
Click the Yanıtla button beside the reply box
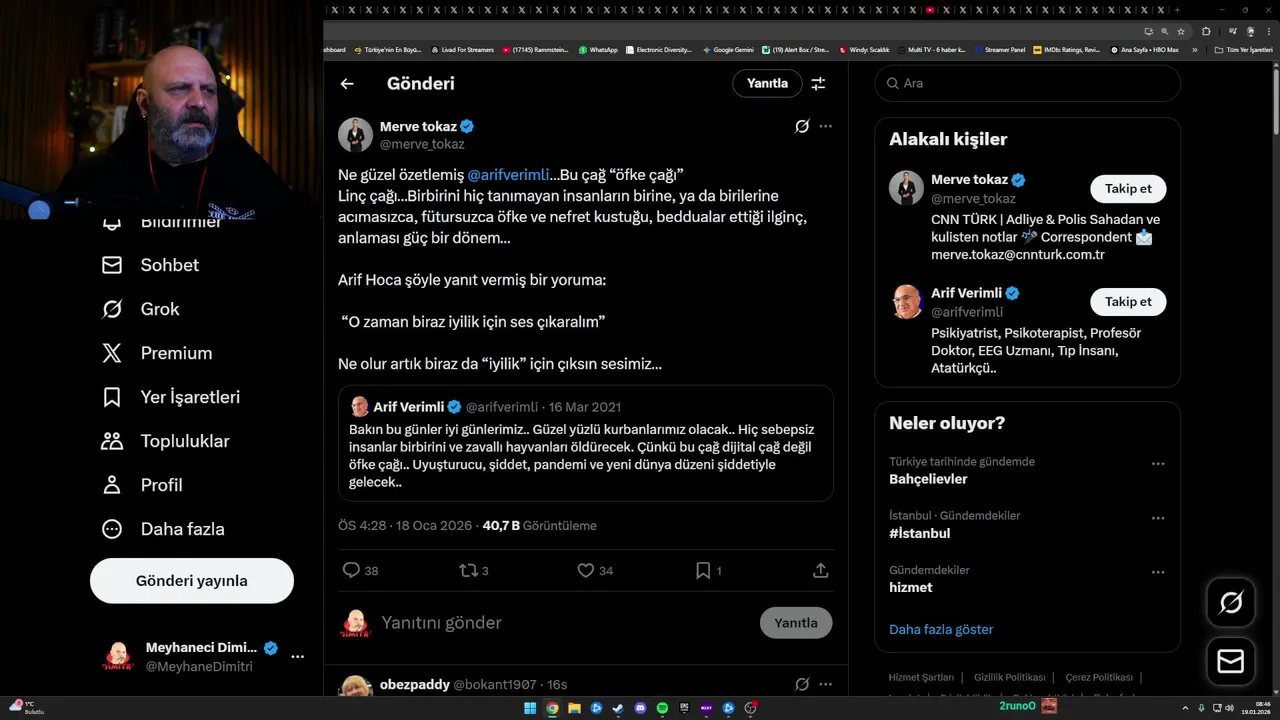pos(796,623)
